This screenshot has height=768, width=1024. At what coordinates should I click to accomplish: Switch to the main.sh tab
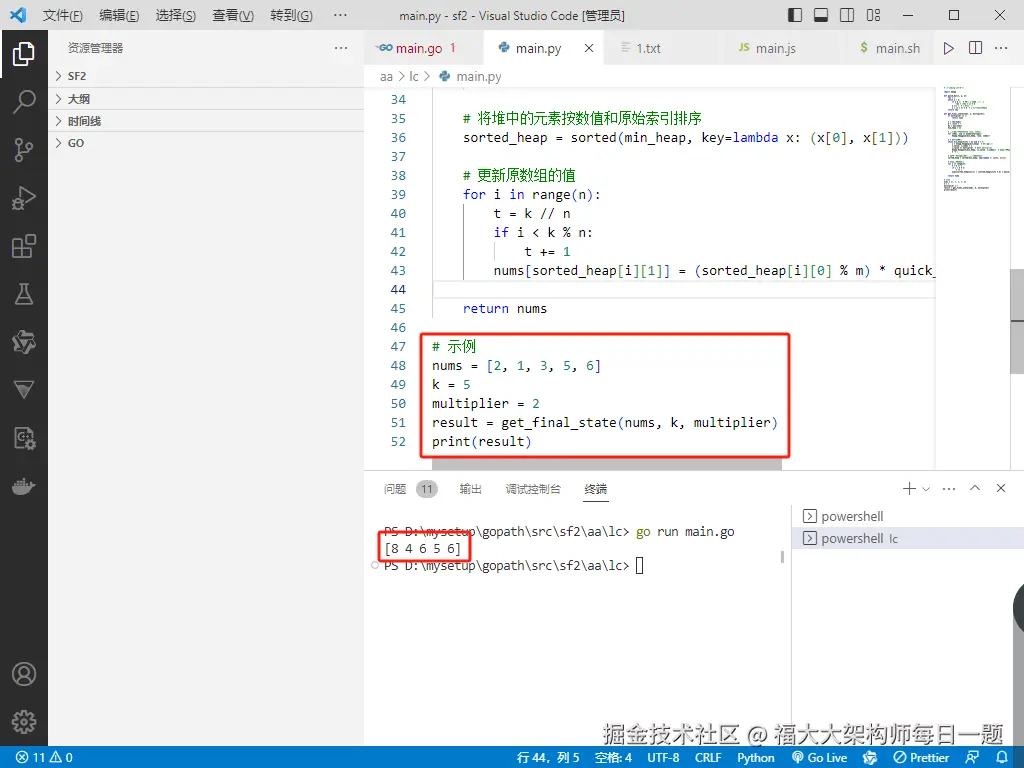[x=891, y=48]
